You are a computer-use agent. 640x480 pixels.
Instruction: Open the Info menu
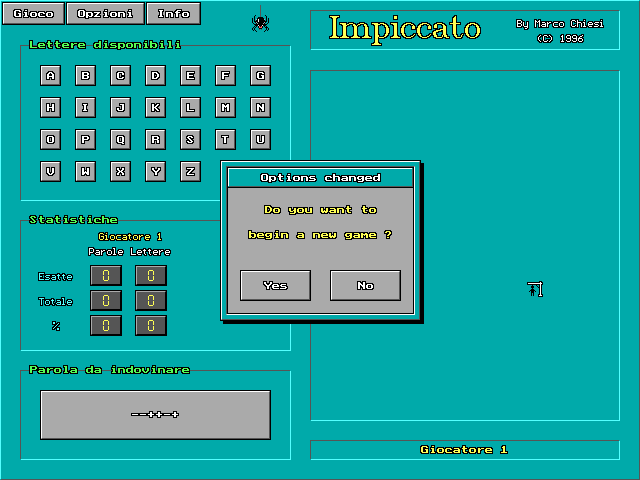pos(173,13)
